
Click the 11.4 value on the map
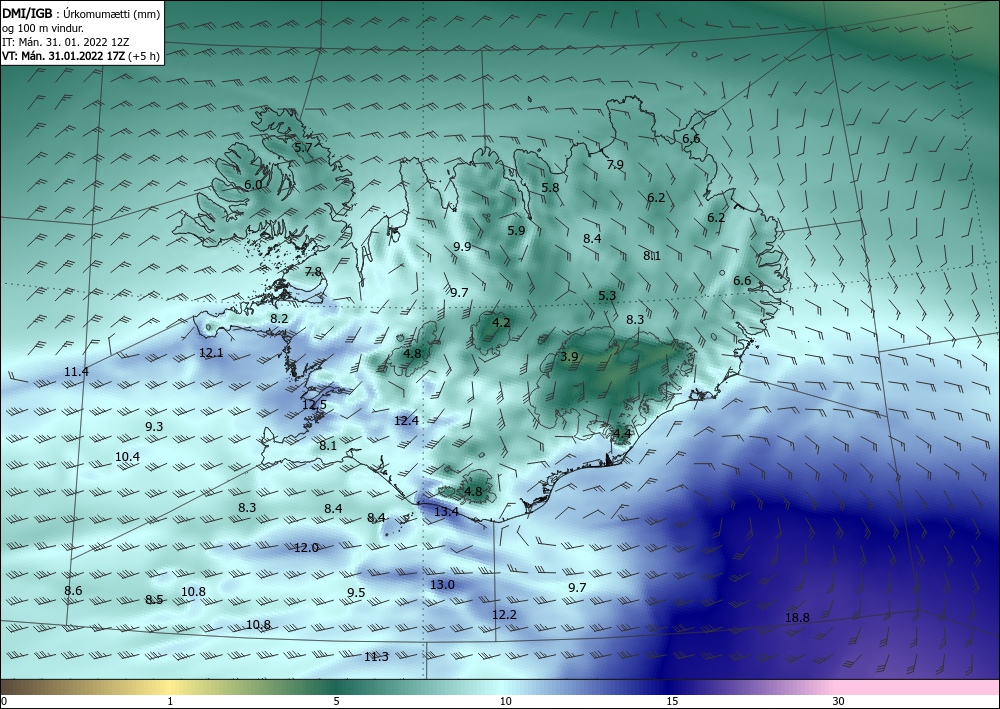(77, 372)
